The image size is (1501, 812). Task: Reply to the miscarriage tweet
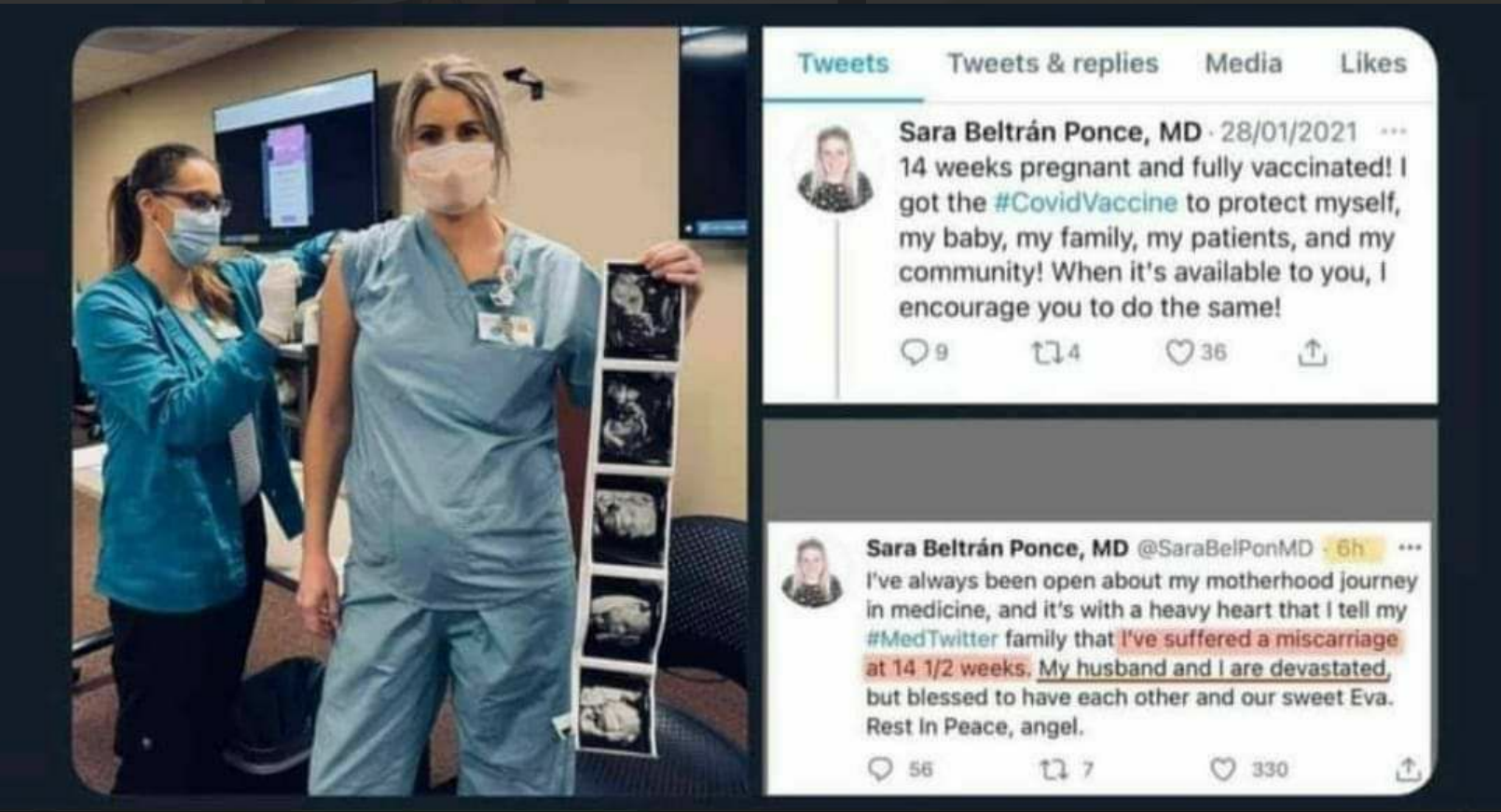coord(880,769)
